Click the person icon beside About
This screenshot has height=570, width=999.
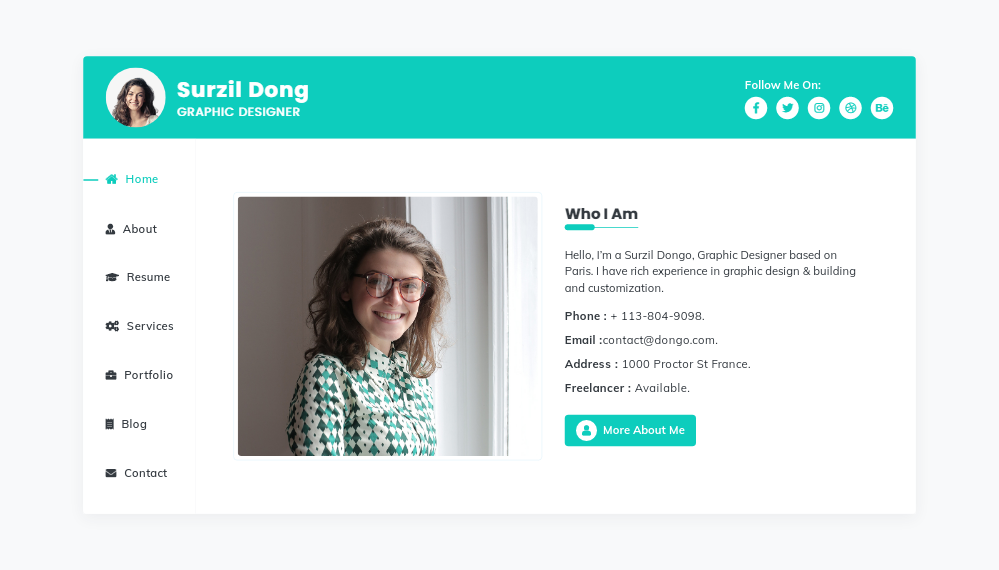[x=110, y=229]
